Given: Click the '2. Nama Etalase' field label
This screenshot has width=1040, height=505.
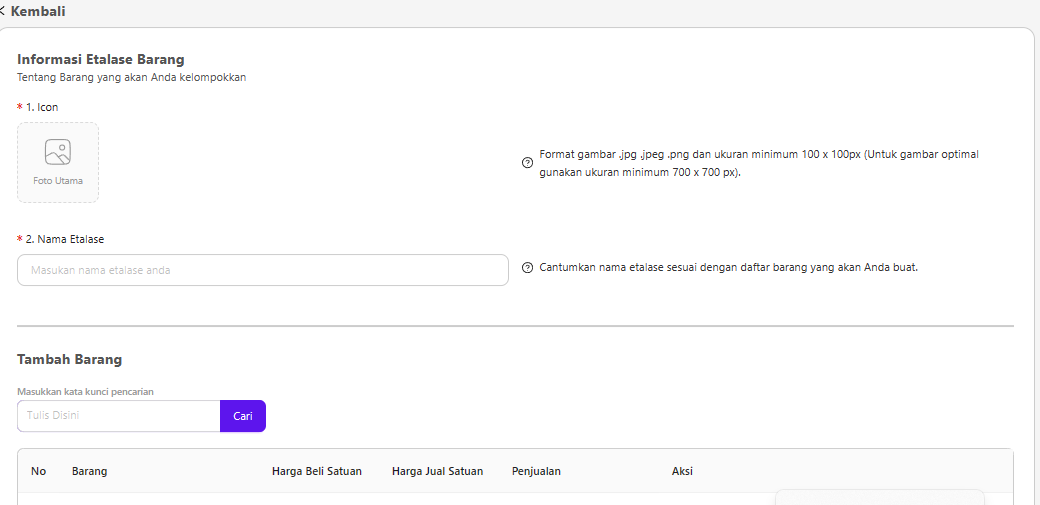Looking at the screenshot, I should click(64, 239).
